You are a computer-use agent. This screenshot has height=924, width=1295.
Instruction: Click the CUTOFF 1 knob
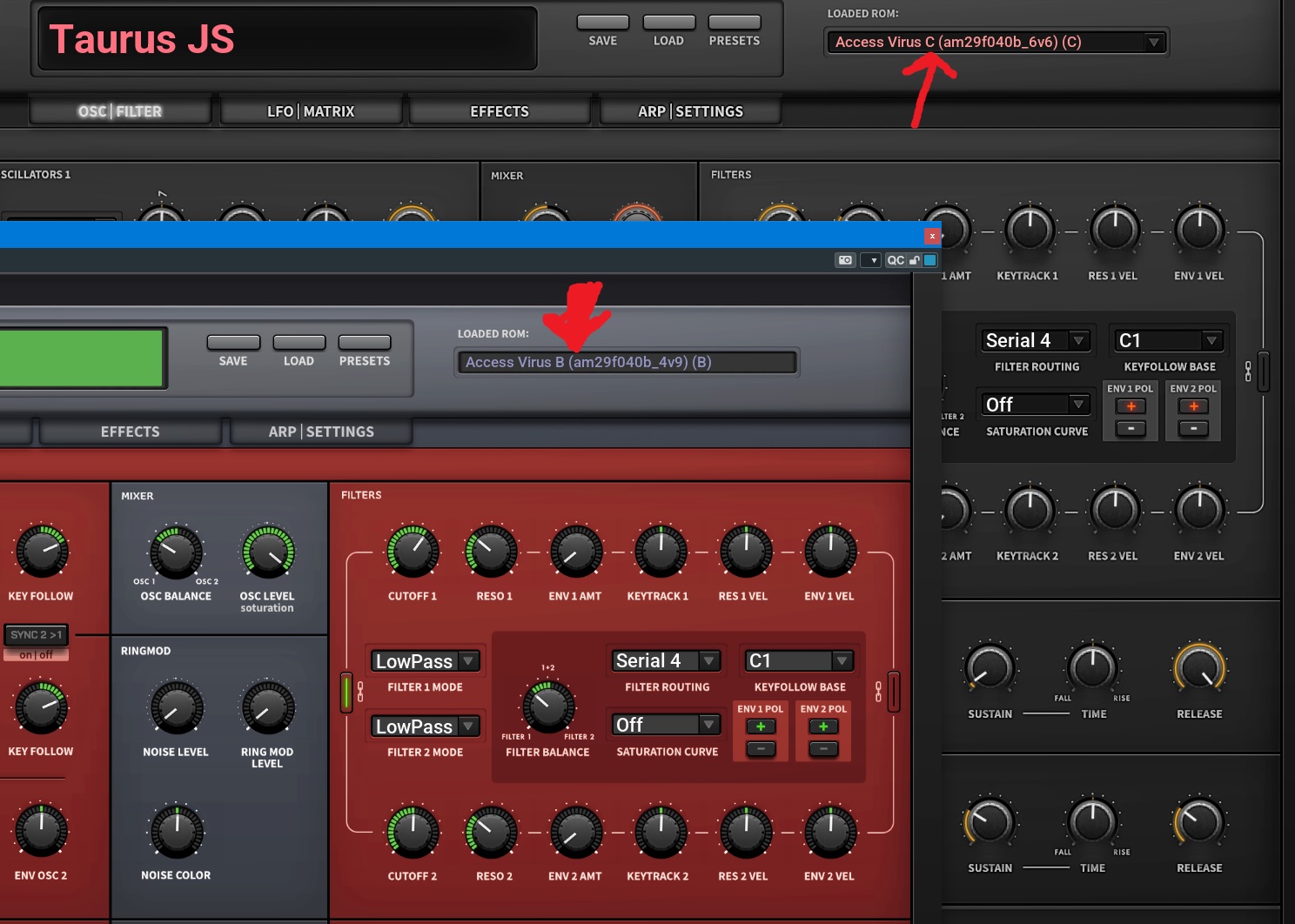pos(413,552)
